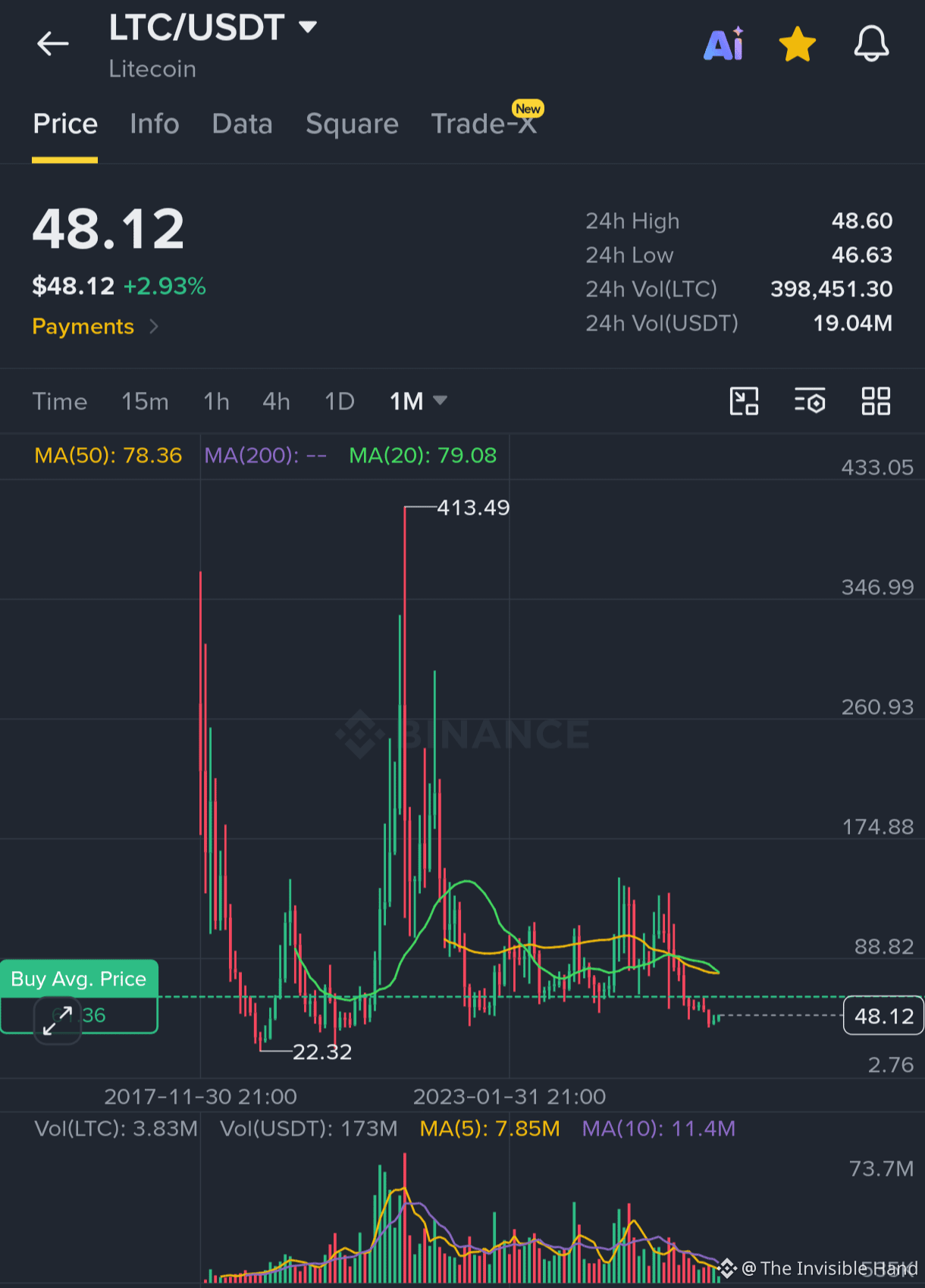Expand chart to fullscreen
This screenshot has height=1288, width=925.
pos(58,1020)
